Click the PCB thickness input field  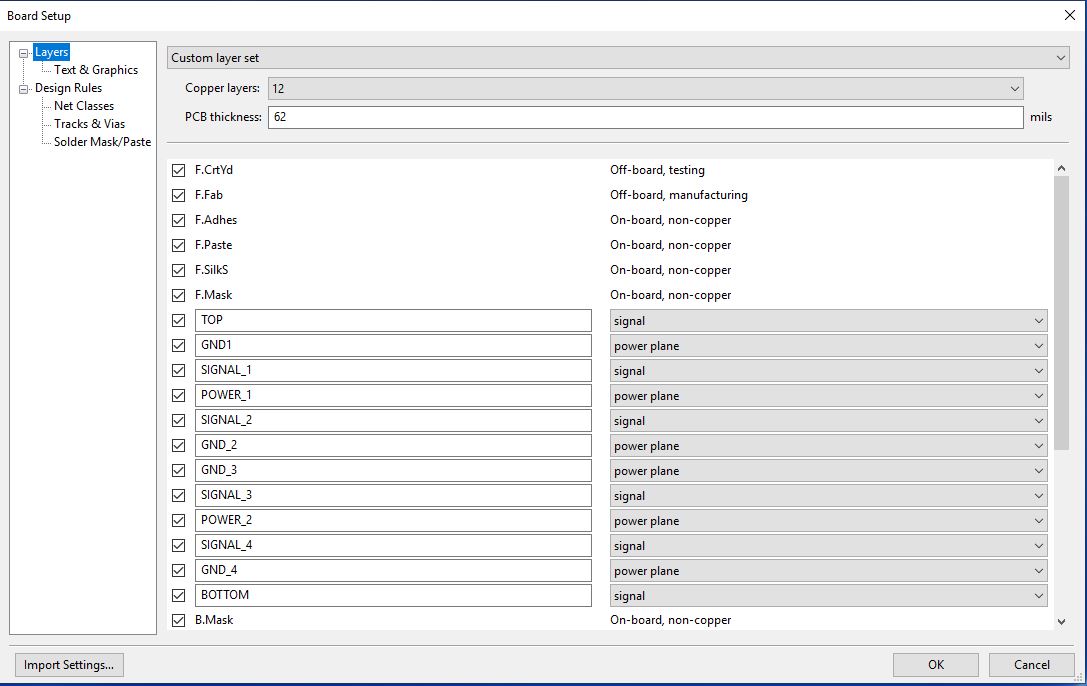(x=644, y=117)
